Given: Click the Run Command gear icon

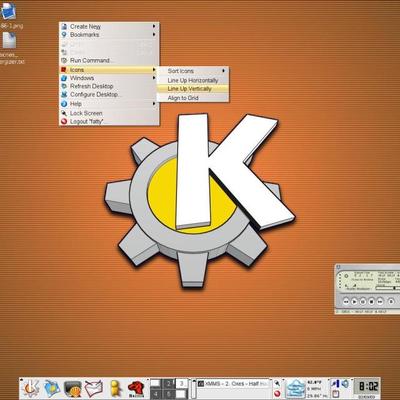Looking at the screenshot, I should [64, 61].
